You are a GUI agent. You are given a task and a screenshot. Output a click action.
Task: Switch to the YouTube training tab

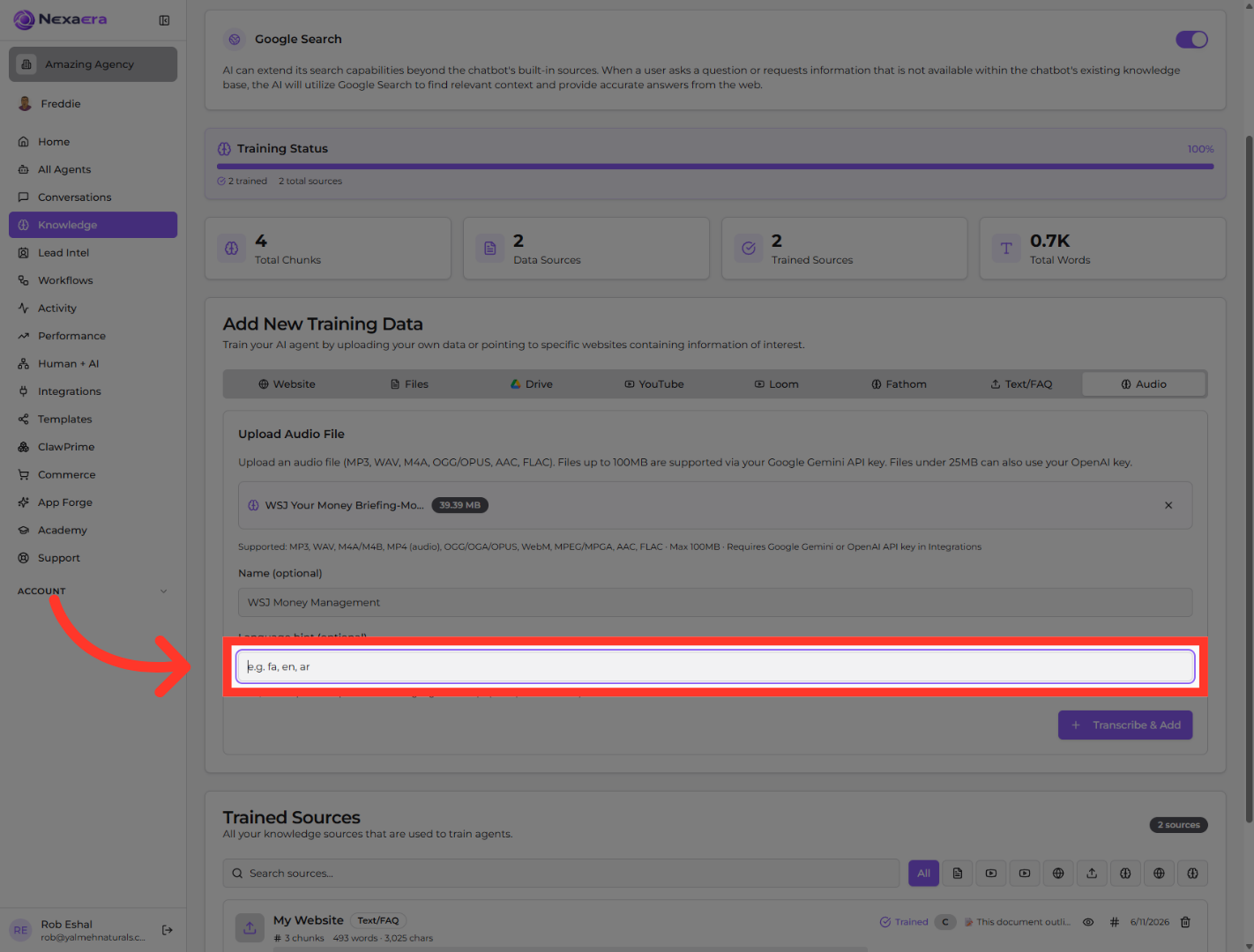(x=654, y=384)
